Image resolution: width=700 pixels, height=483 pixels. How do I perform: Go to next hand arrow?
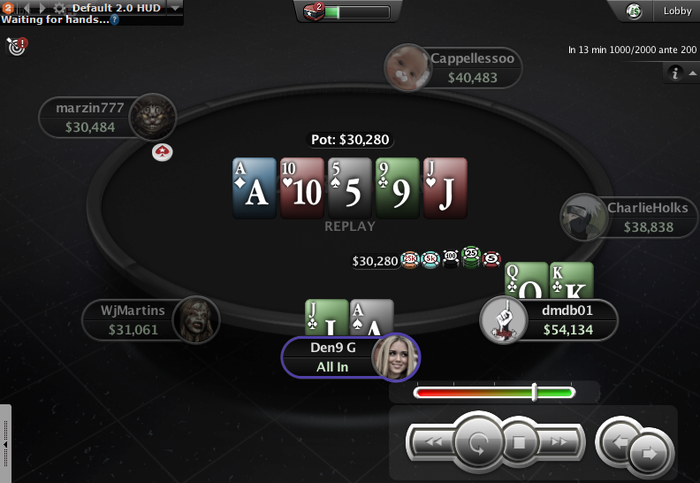click(x=650, y=453)
